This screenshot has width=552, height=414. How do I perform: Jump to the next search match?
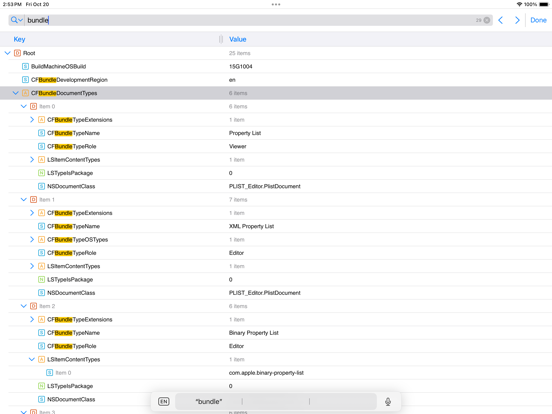(x=517, y=20)
